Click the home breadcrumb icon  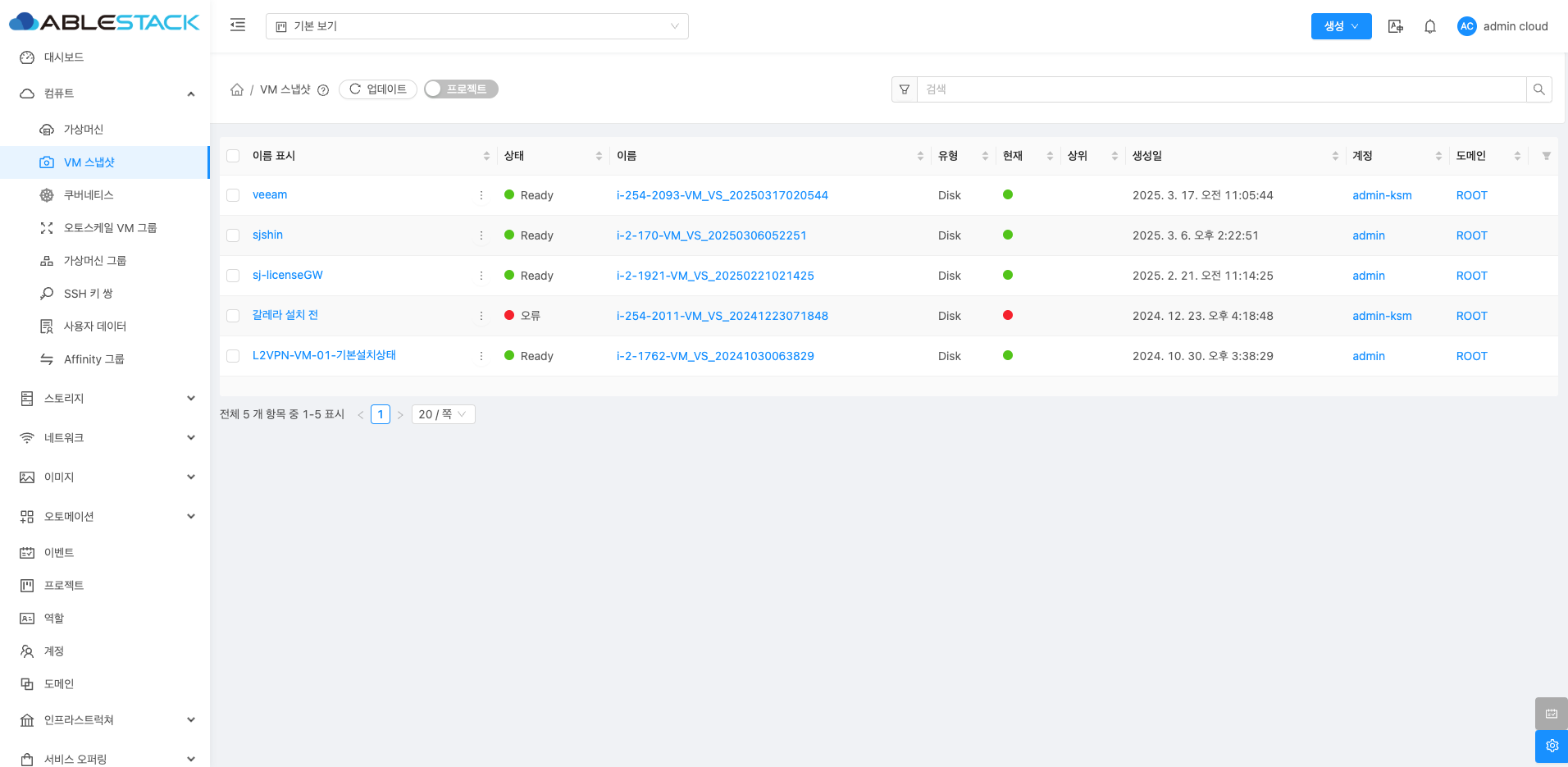pos(237,89)
